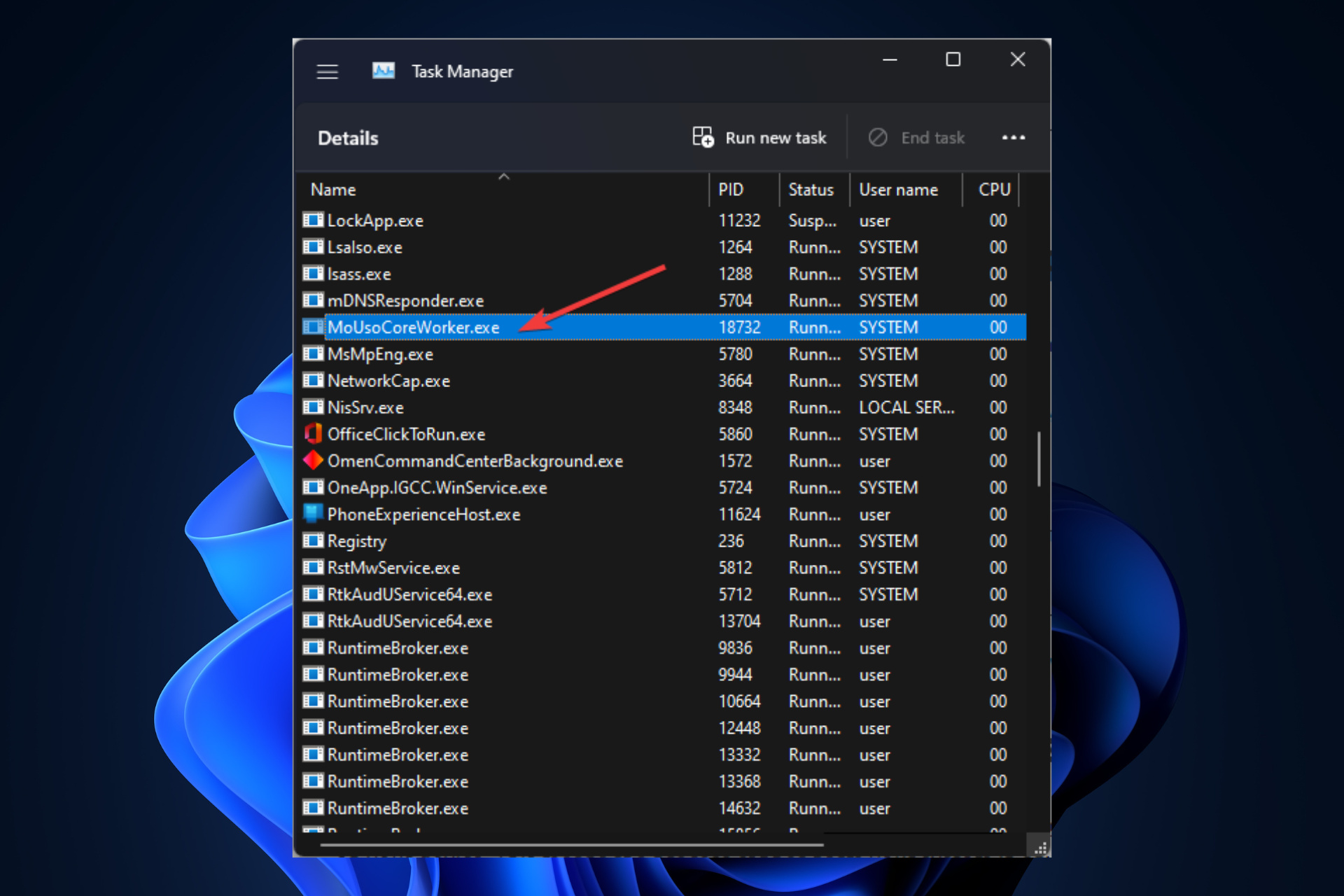Click the horizontal scrollbar at bottom
Viewport: 1344px width, 896px height.
pyautogui.click(x=572, y=845)
